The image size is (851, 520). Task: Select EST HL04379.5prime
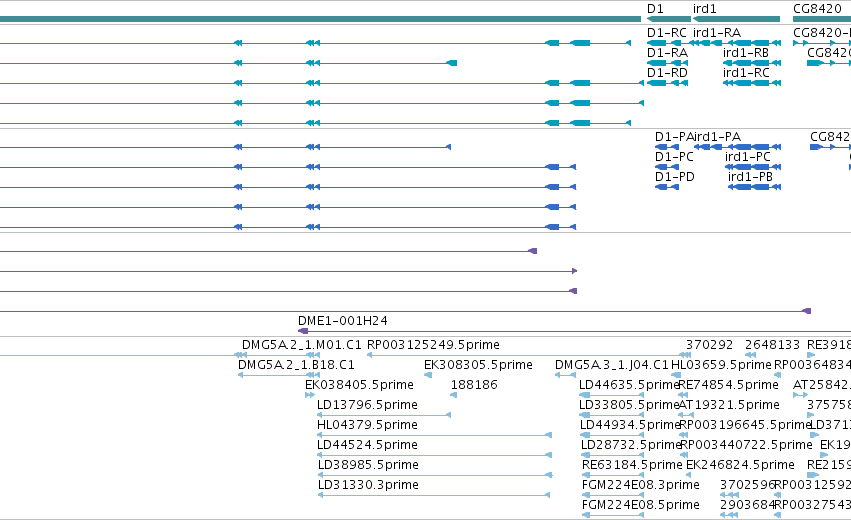pos(367,425)
